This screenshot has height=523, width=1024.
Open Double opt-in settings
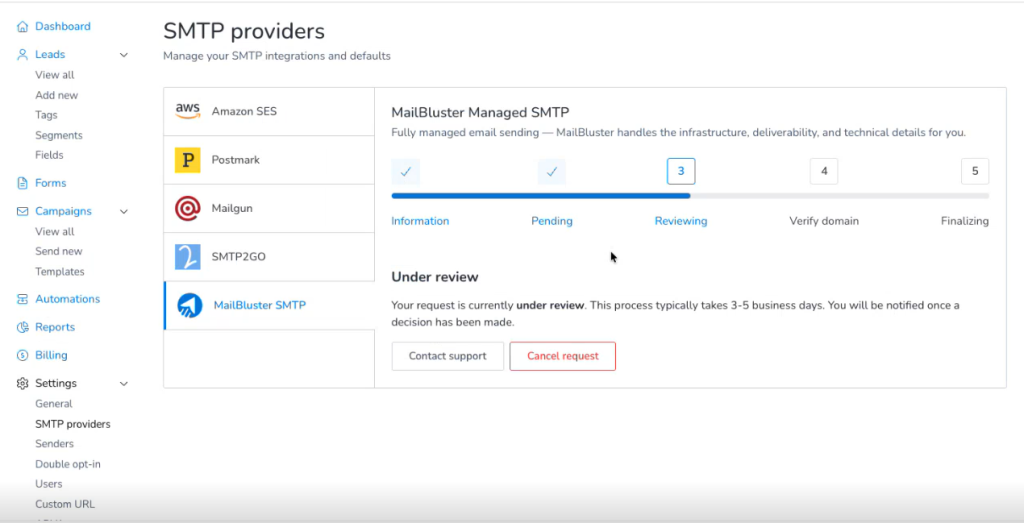pyautogui.click(x=68, y=464)
